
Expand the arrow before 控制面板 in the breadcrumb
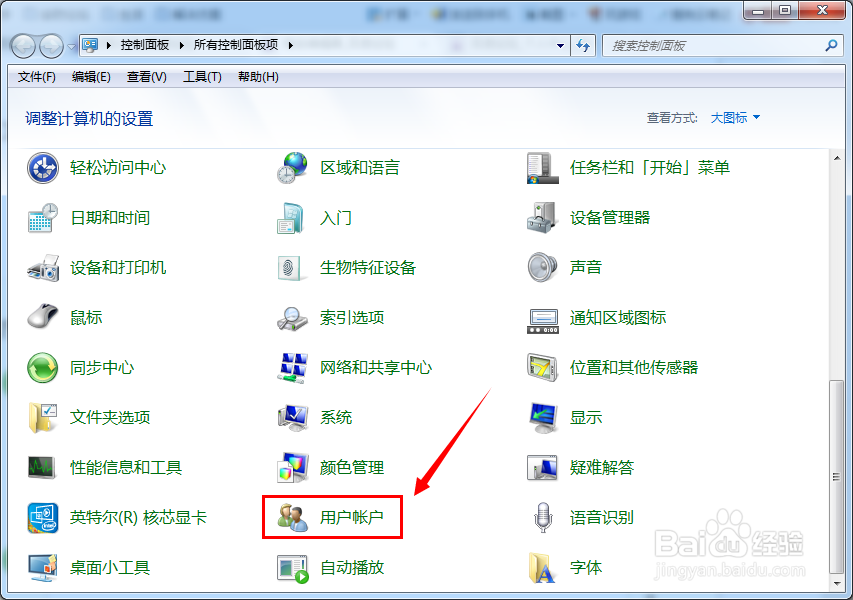coord(109,46)
